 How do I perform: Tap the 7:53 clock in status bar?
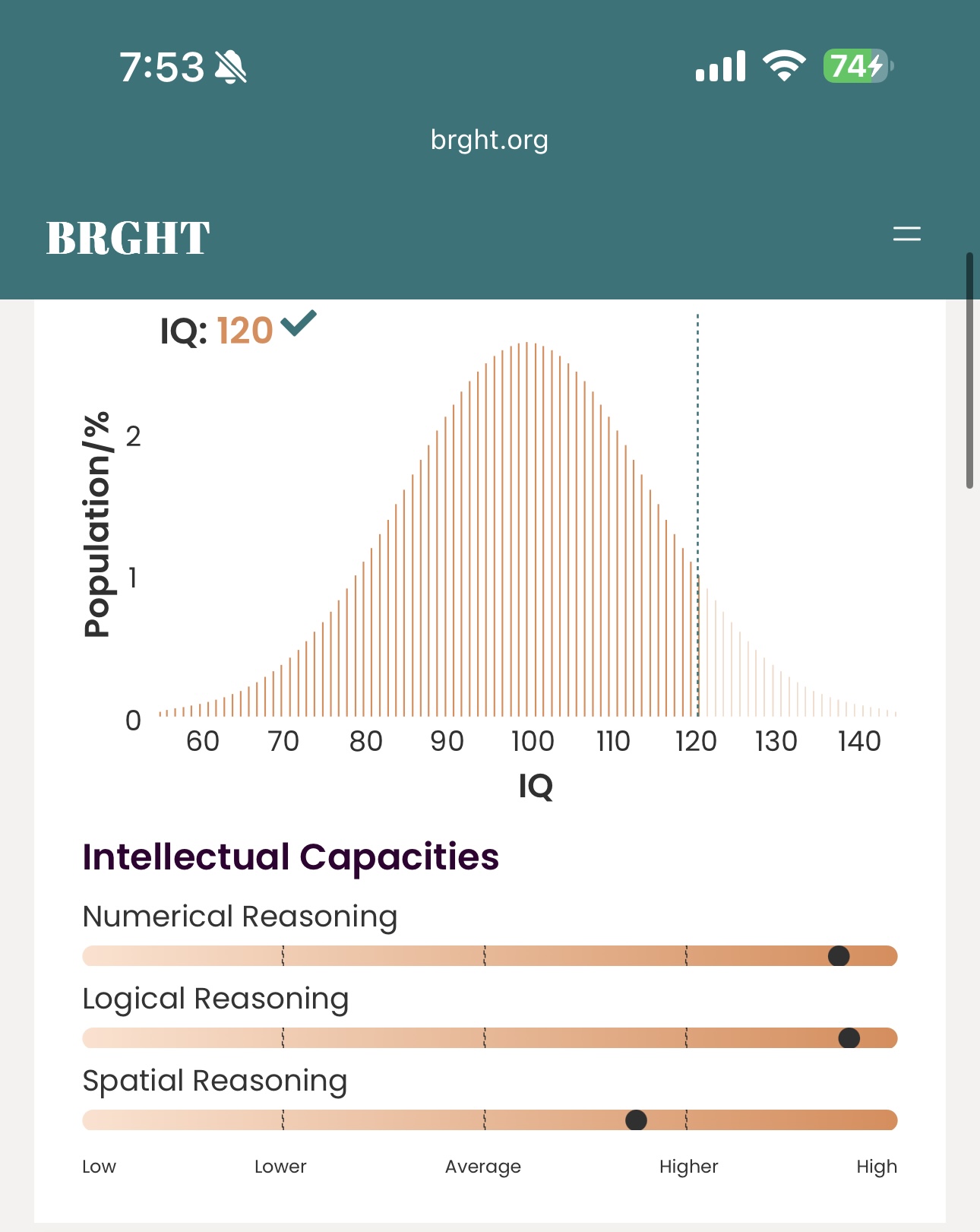(x=162, y=67)
